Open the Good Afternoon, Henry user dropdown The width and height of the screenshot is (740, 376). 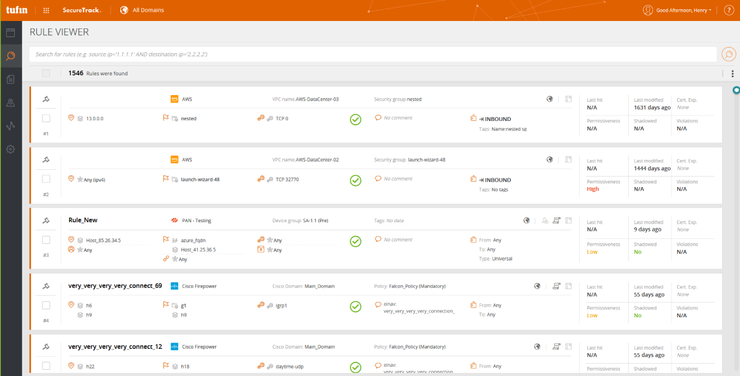(x=677, y=10)
